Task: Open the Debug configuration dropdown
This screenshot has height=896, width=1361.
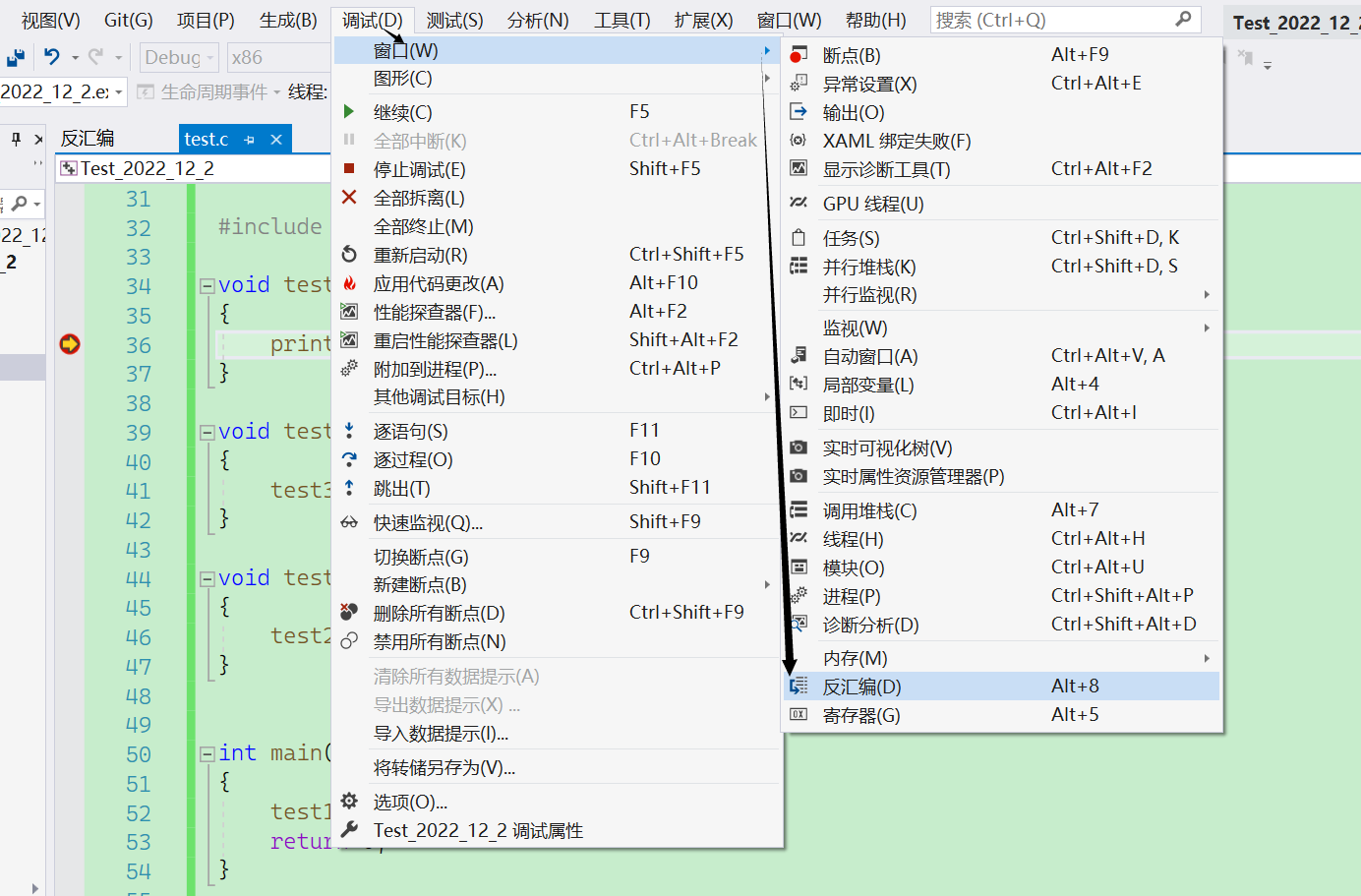Action: (179, 58)
